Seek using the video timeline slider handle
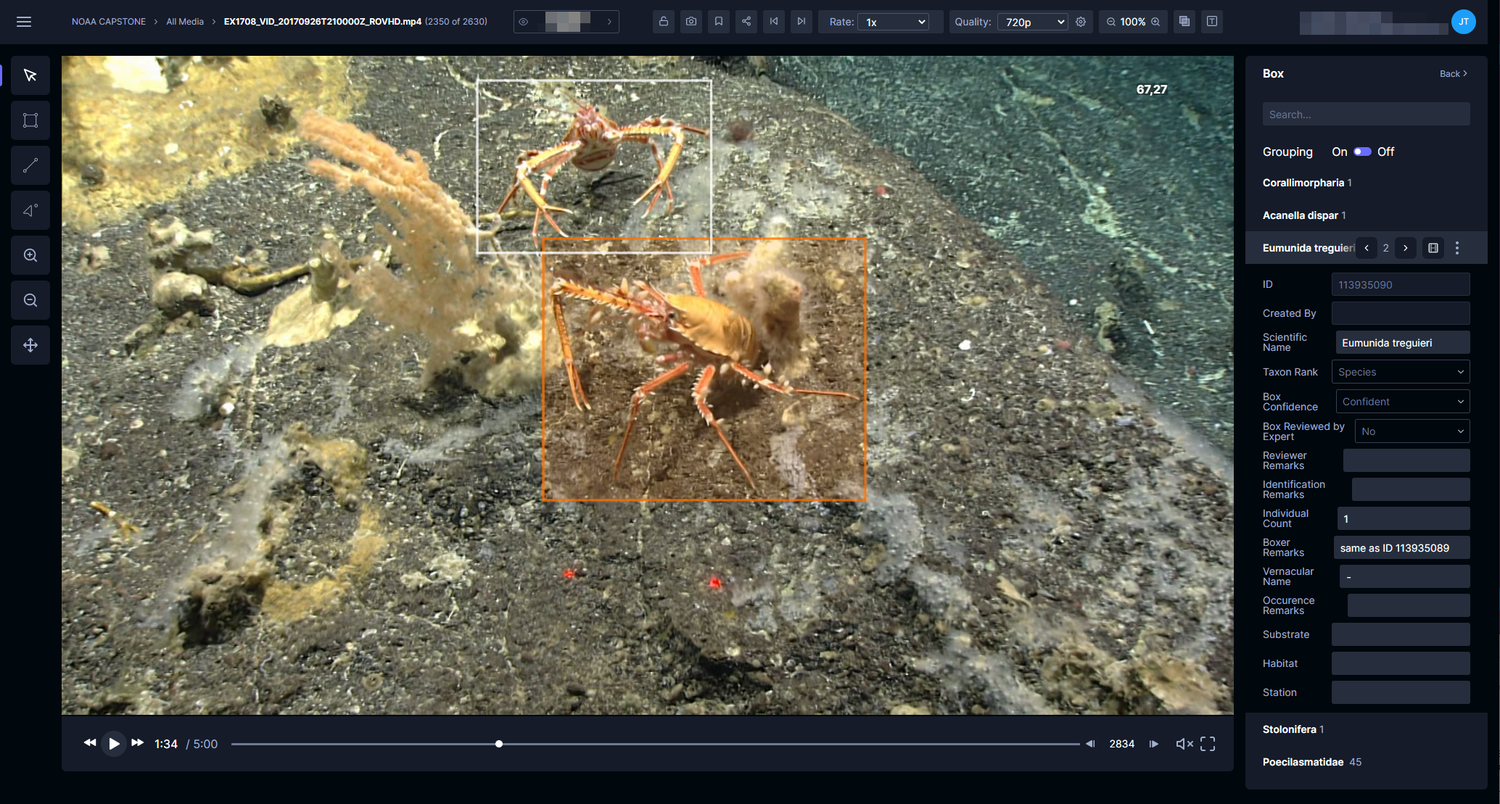The image size is (1500, 804). 499,744
